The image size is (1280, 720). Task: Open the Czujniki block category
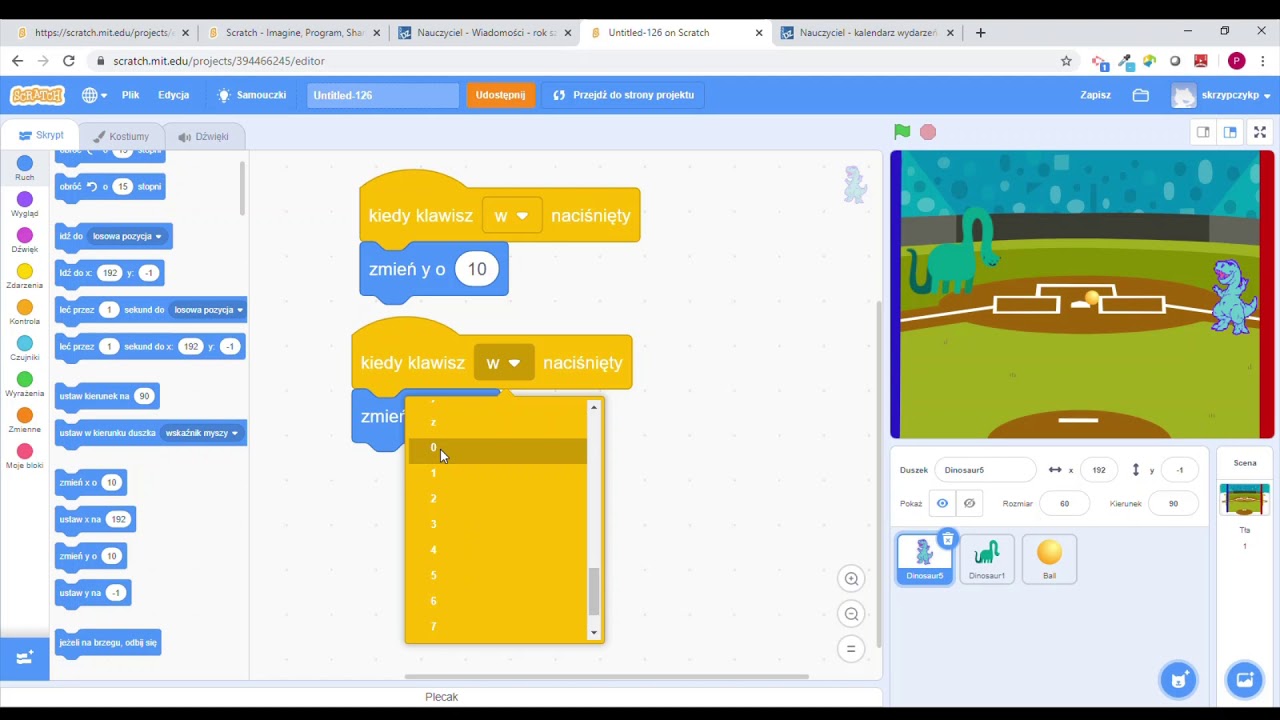tap(25, 348)
